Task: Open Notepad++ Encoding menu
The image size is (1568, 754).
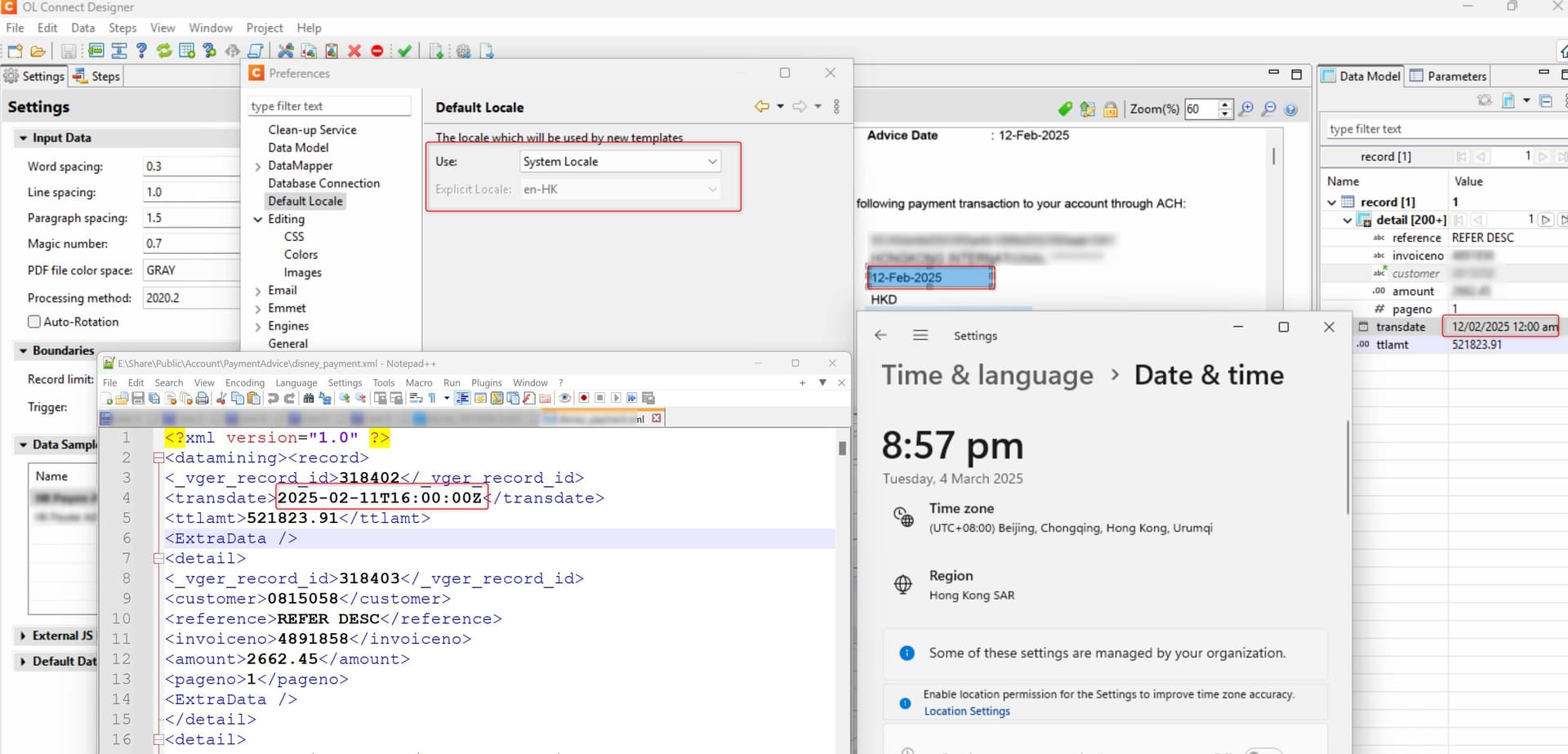Action: point(245,382)
